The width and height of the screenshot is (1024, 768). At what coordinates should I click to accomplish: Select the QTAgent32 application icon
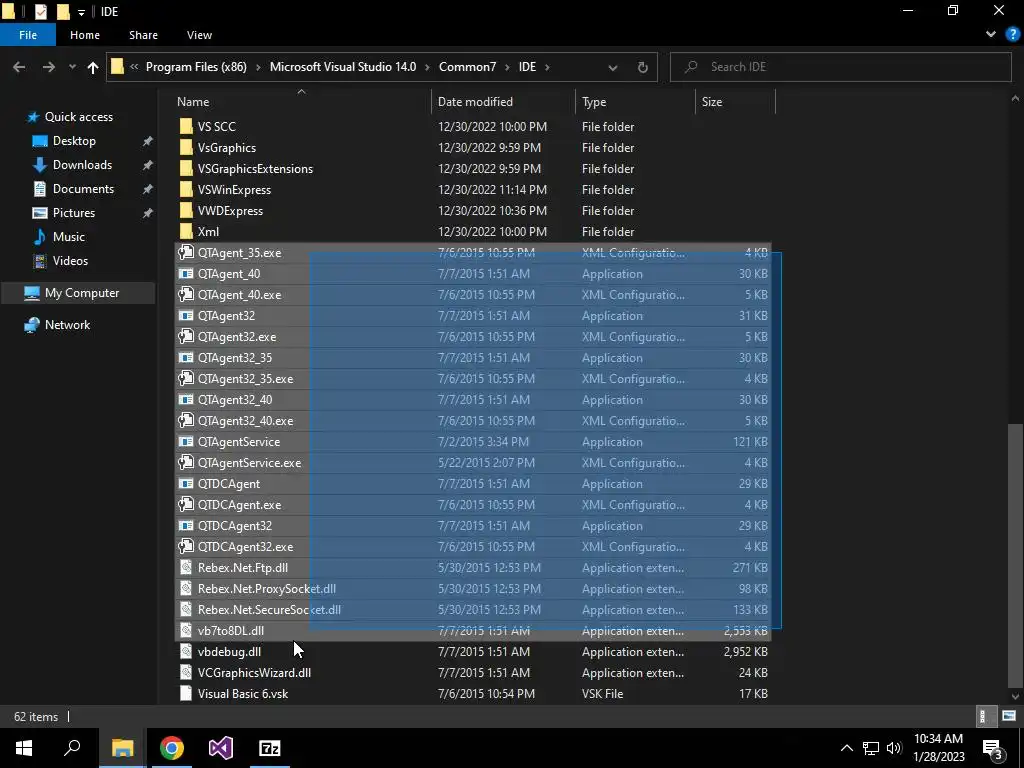click(x=186, y=315)
